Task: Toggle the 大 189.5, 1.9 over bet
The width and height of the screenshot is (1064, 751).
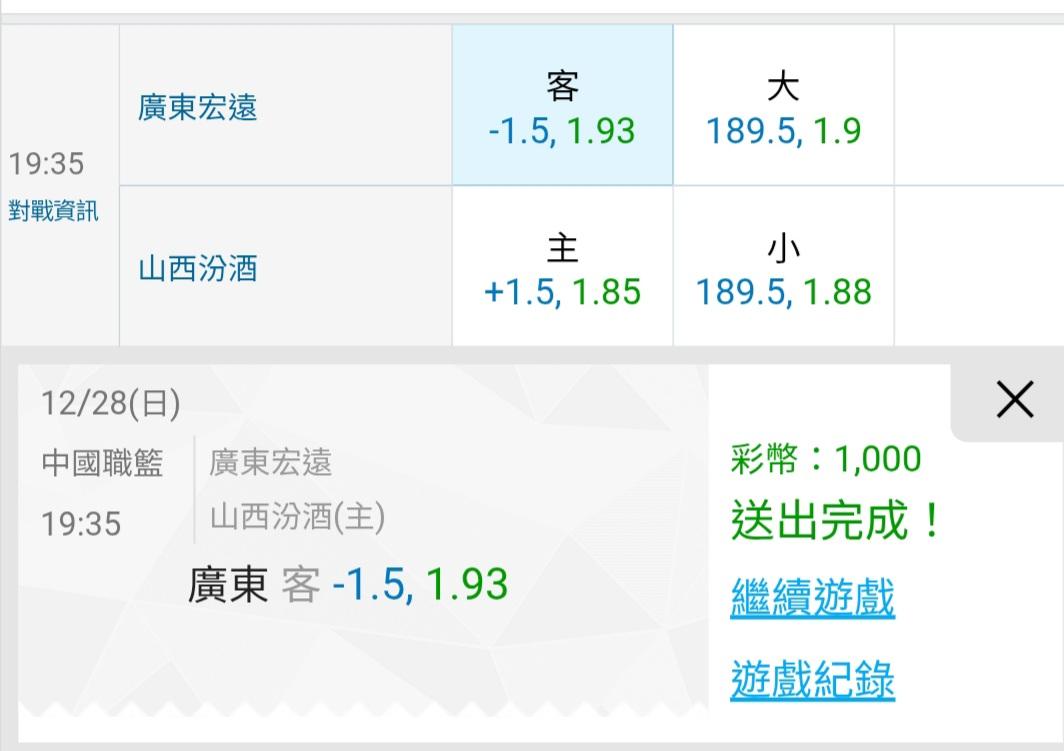Action: pos(783,106)
